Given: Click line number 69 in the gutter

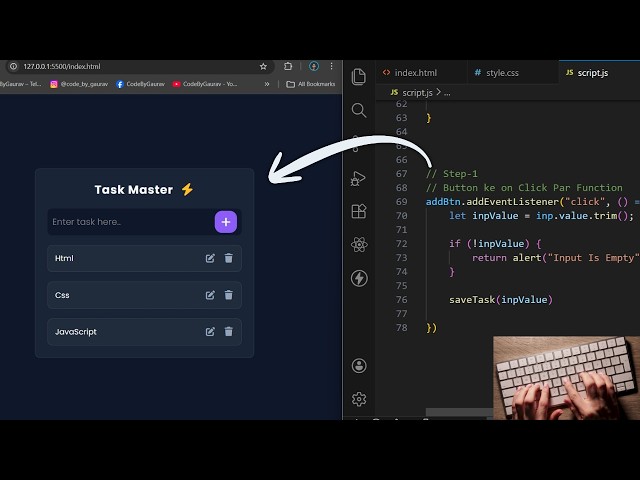Looking at the screenshot, I should point(402,202).
